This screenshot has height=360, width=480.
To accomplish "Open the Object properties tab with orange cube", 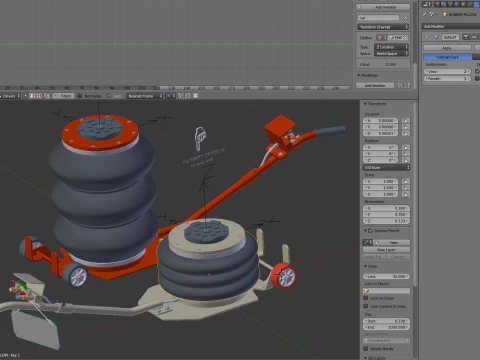I will pyautogui.click(x=463, y=4).
